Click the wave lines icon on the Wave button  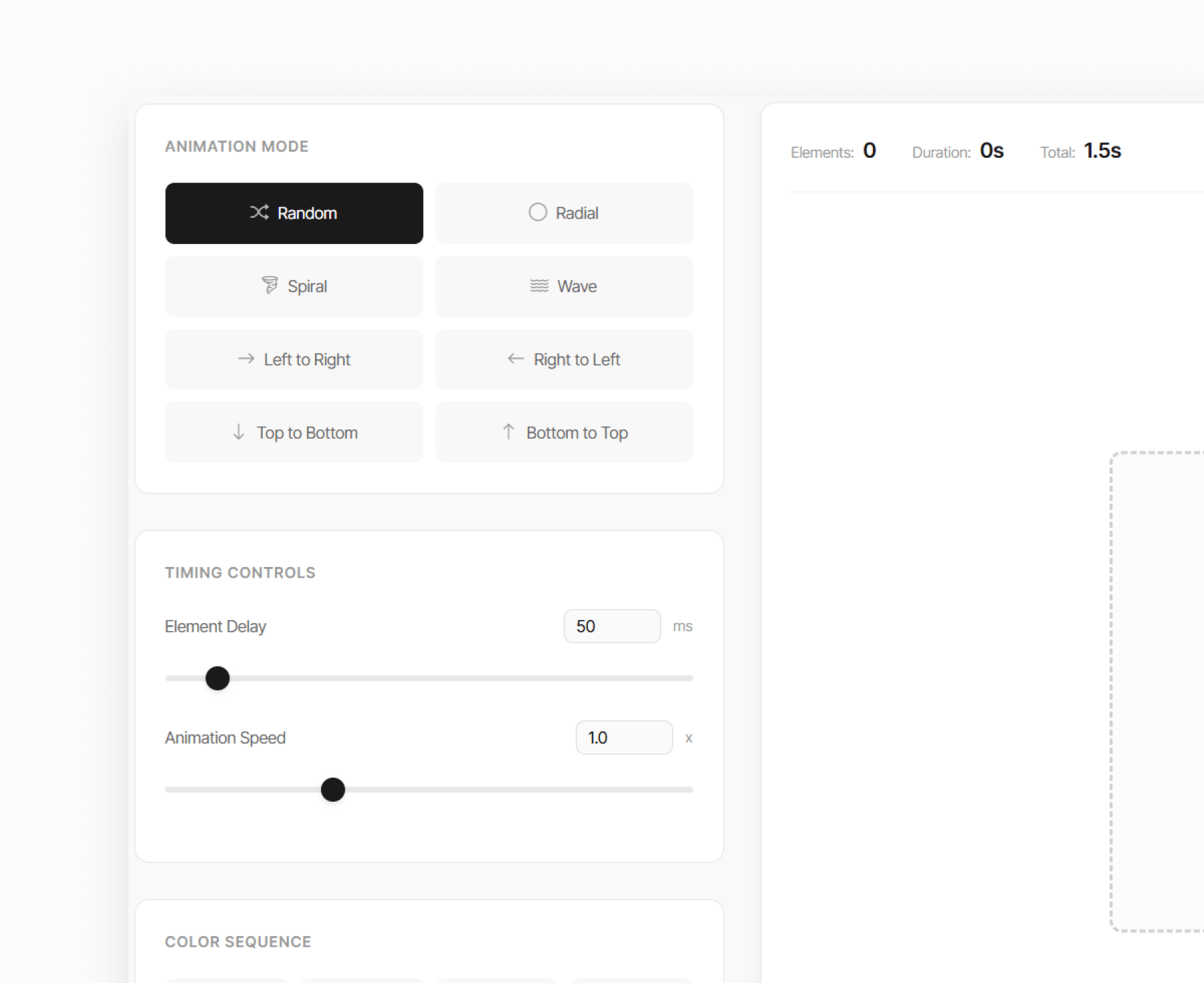point(539,286)
